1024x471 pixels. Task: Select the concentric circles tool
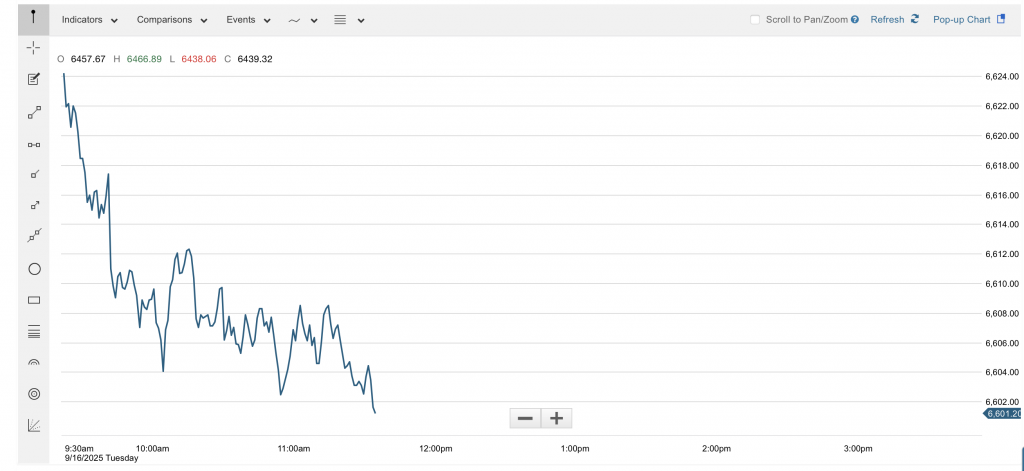tap(34, 394)
